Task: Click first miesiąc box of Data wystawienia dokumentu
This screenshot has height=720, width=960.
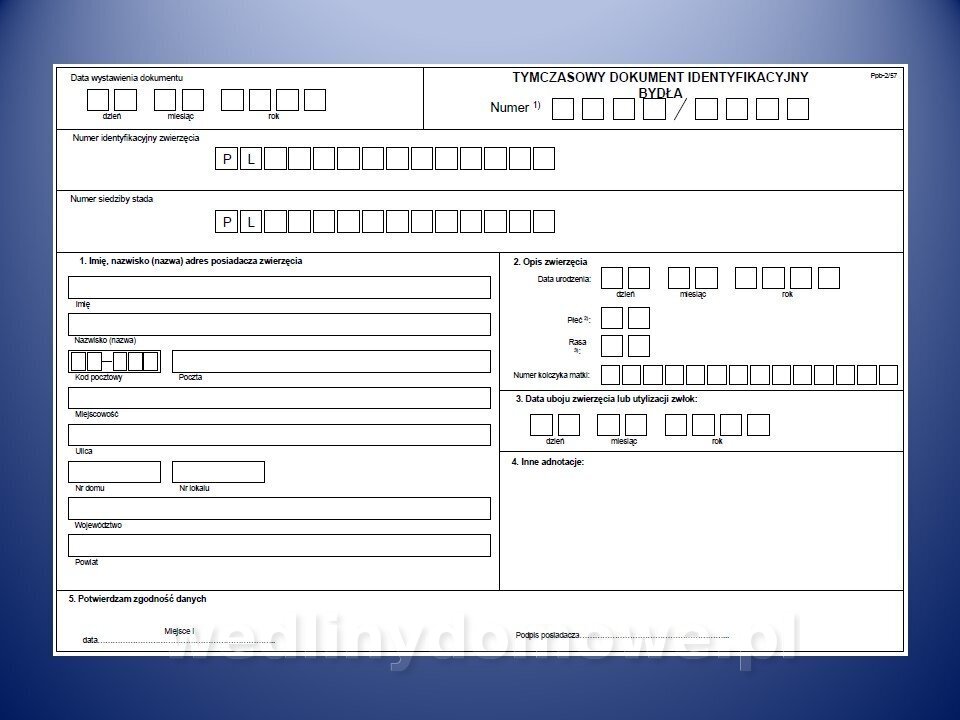Action: click(165, 100)
